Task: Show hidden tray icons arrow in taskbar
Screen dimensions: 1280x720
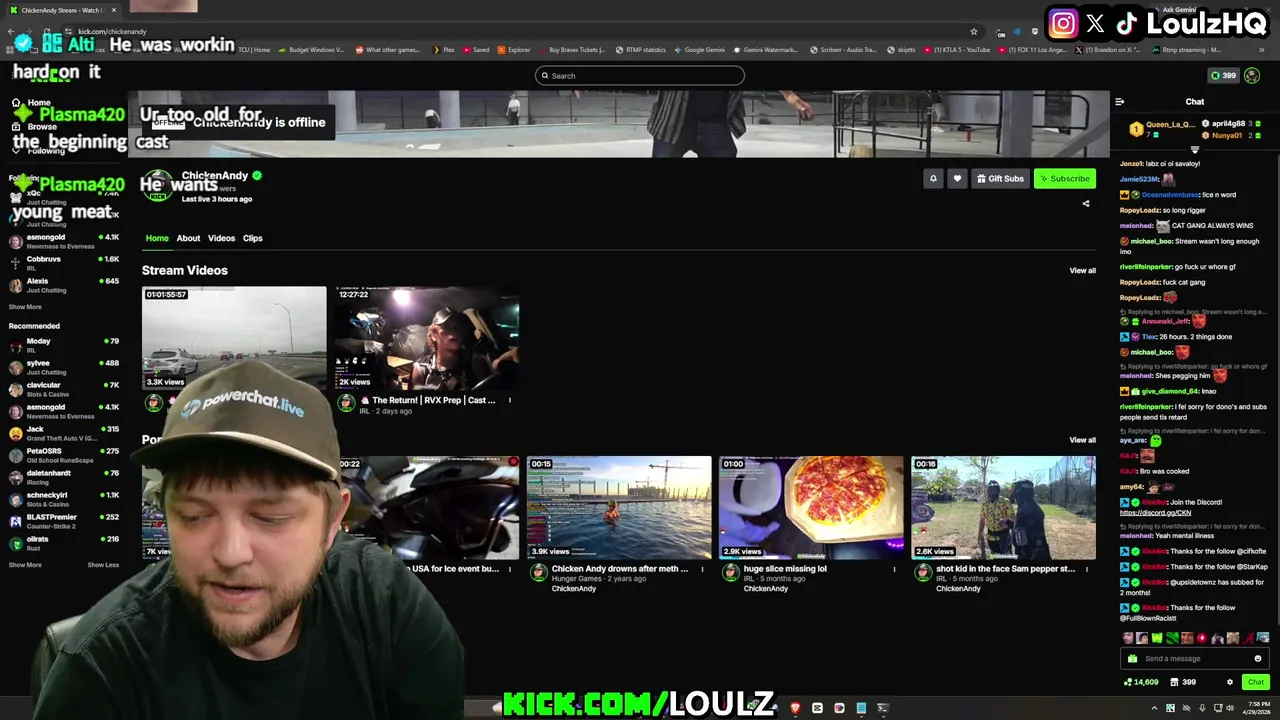Action: coord(1154,708)
